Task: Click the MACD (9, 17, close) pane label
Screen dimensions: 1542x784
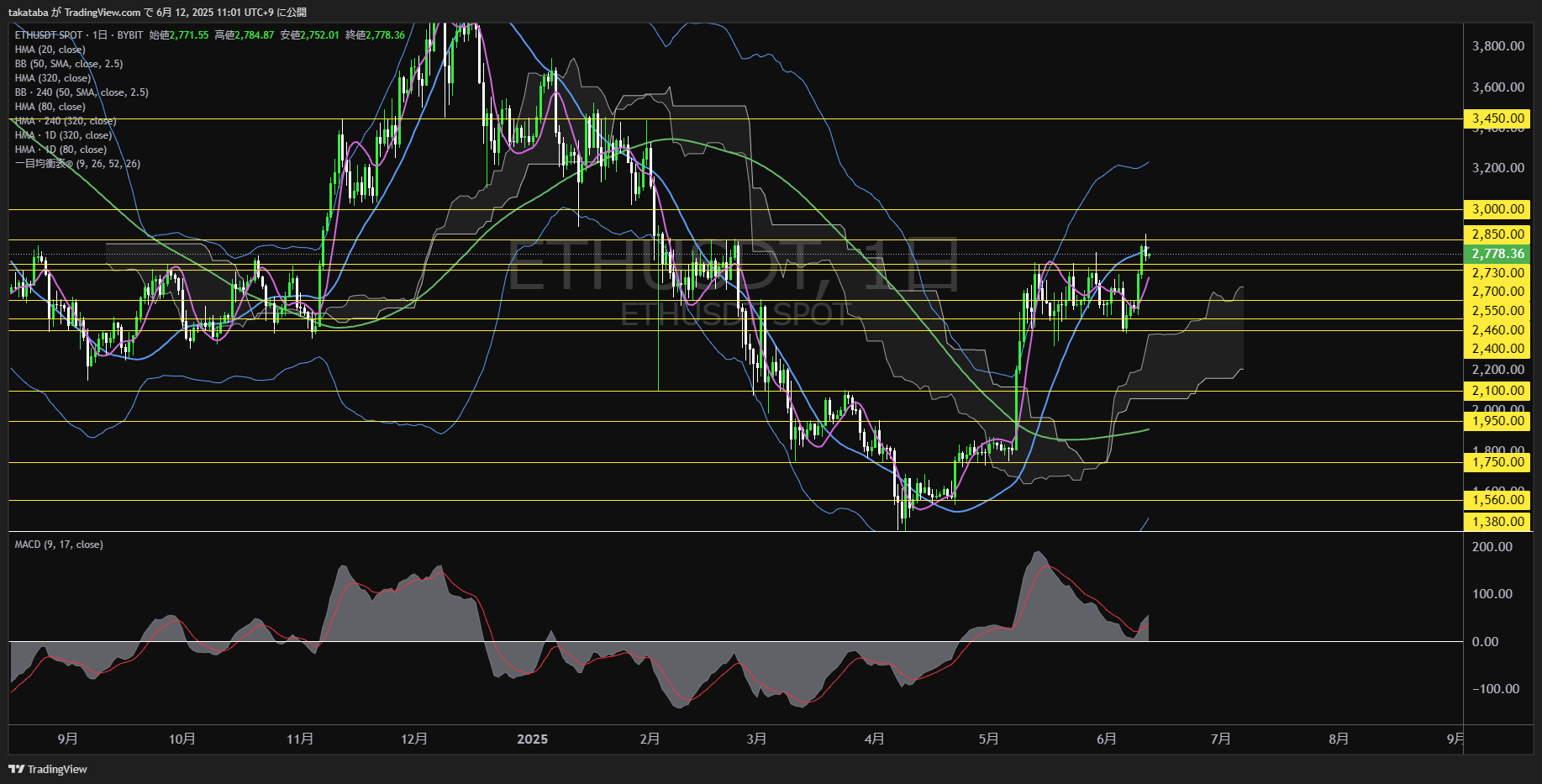Action: tap(59, 545)
